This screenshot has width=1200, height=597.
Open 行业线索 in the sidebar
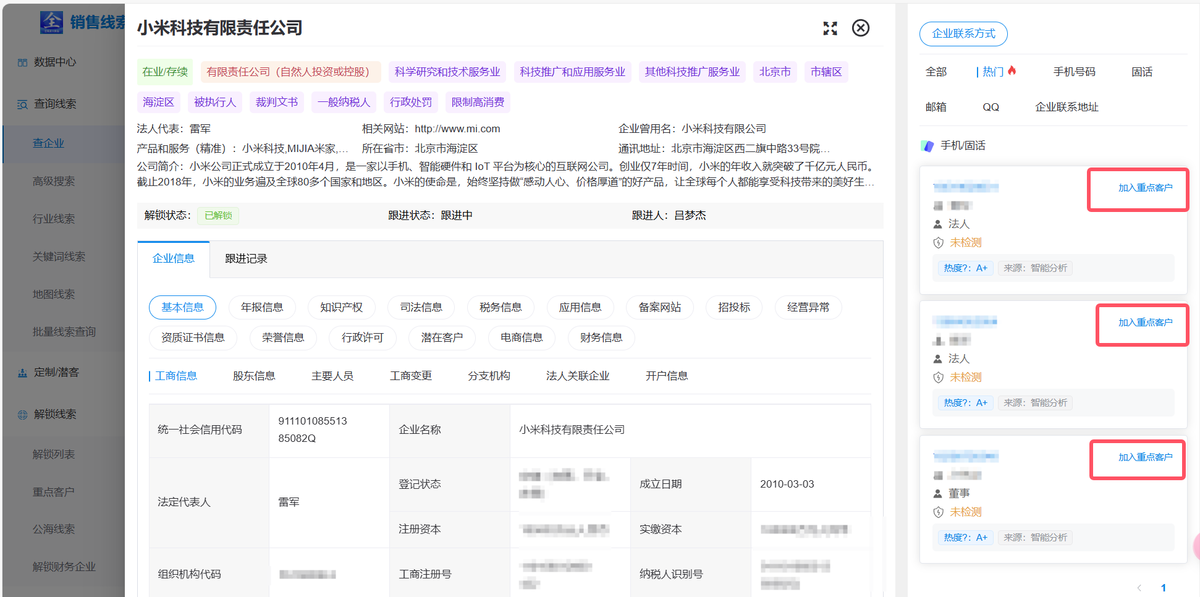click(54, 219)
